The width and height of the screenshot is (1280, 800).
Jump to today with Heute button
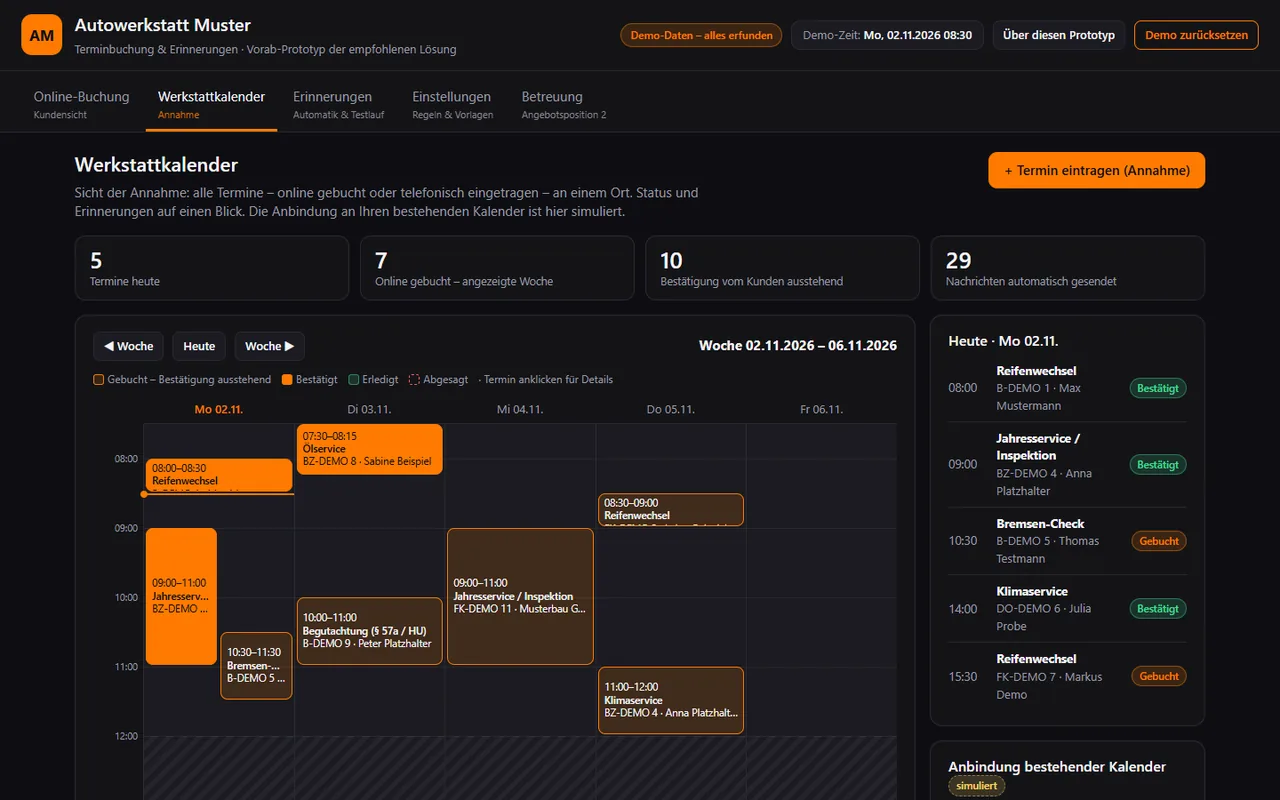pyautogui.click(x=199, y=346)
